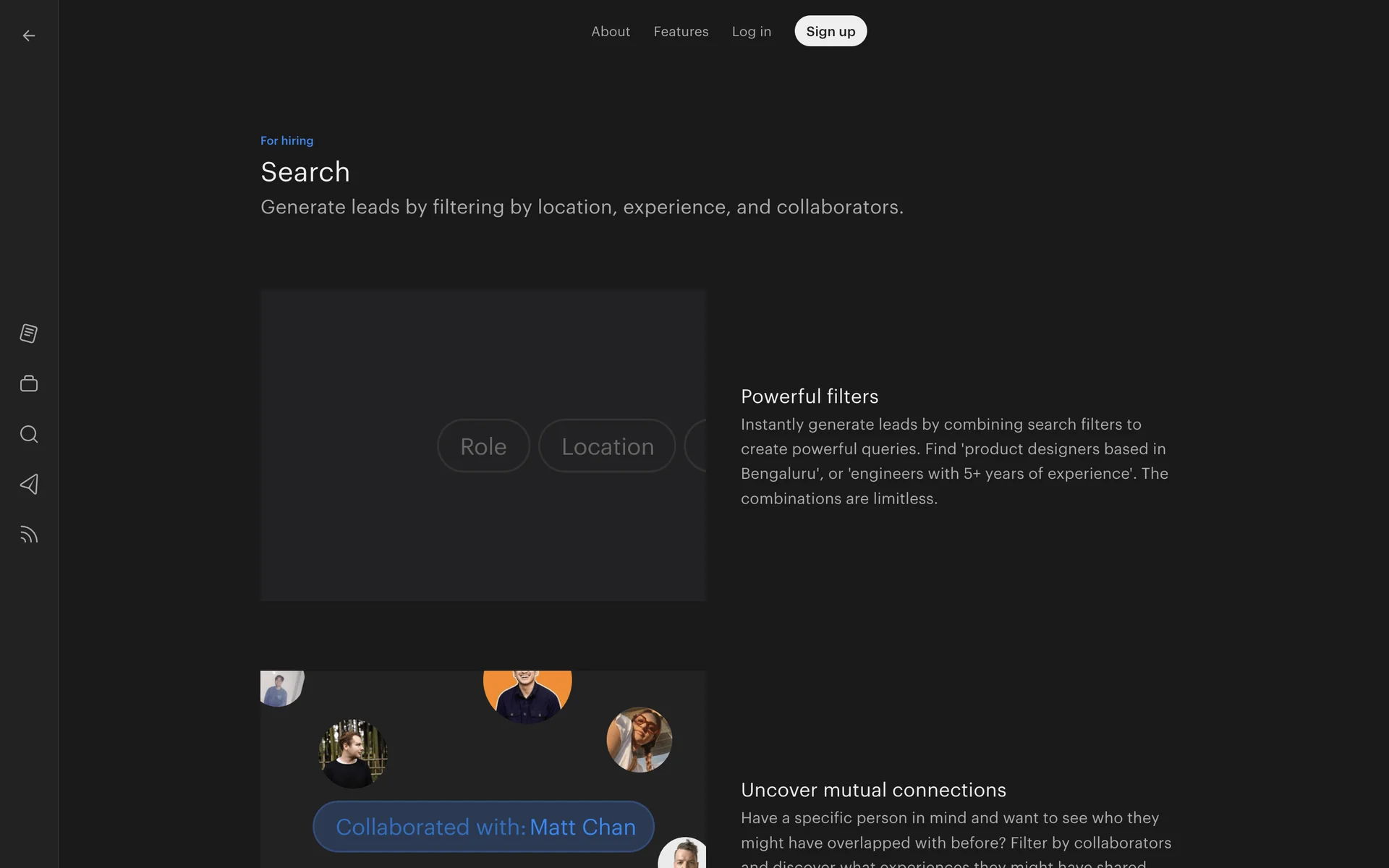The image size is (1389, 868).
Task: Click the Collaborated with: Matt Chan pill
Action: tap(483, 827)
